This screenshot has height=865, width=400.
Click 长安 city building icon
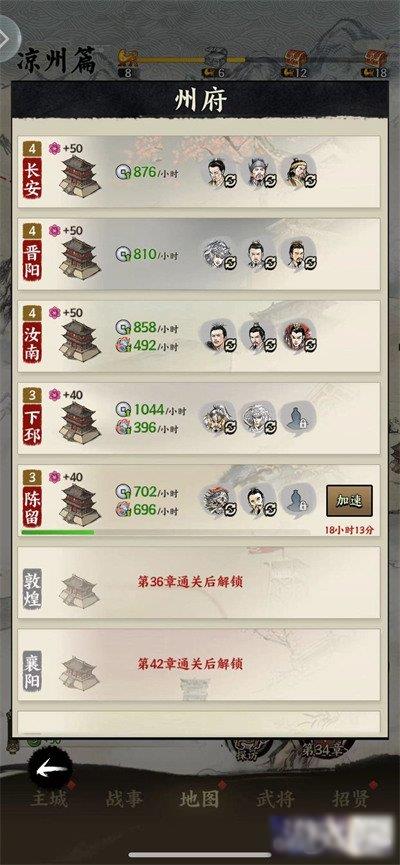79,177
